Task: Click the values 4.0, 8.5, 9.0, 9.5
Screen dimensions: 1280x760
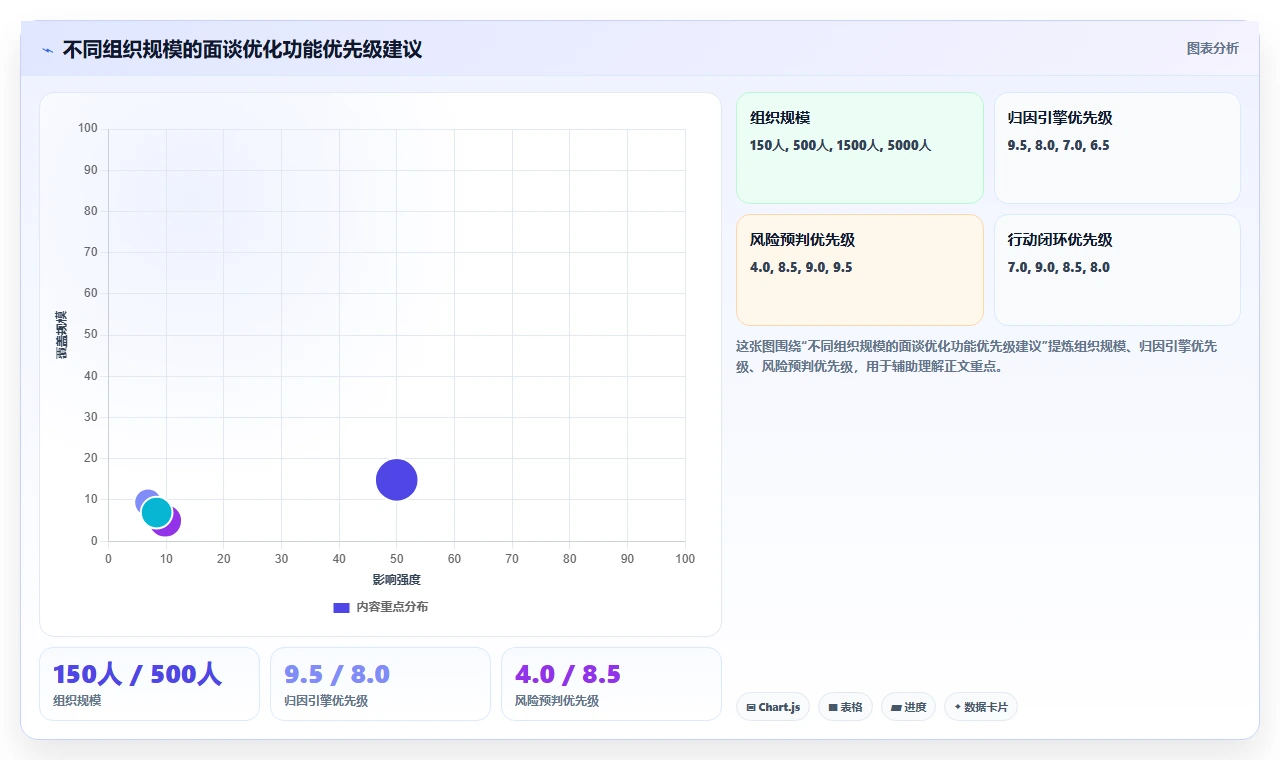Action: tap(801, 268)
